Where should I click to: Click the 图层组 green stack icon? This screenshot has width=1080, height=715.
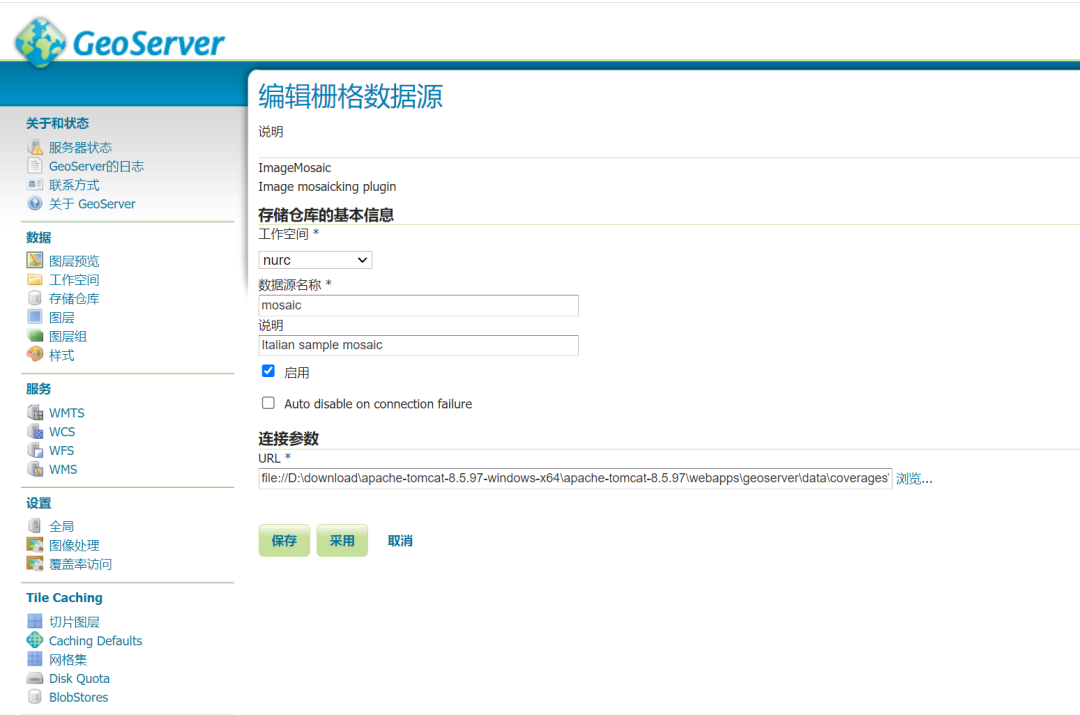coord(35,335)
